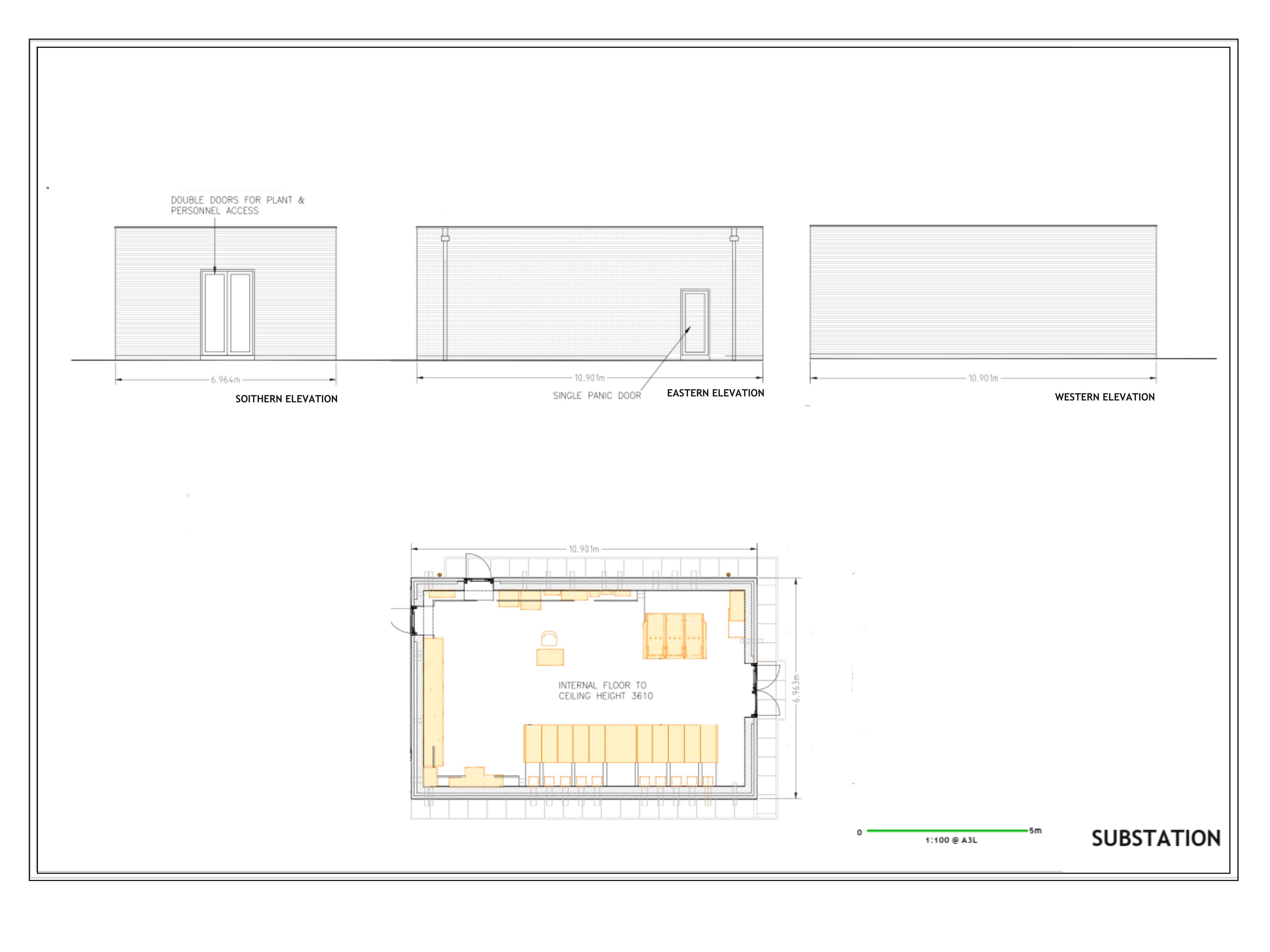Click the 6.964m dimension on southern elevation
This screenshot has height=952, width=1270.
226,380
